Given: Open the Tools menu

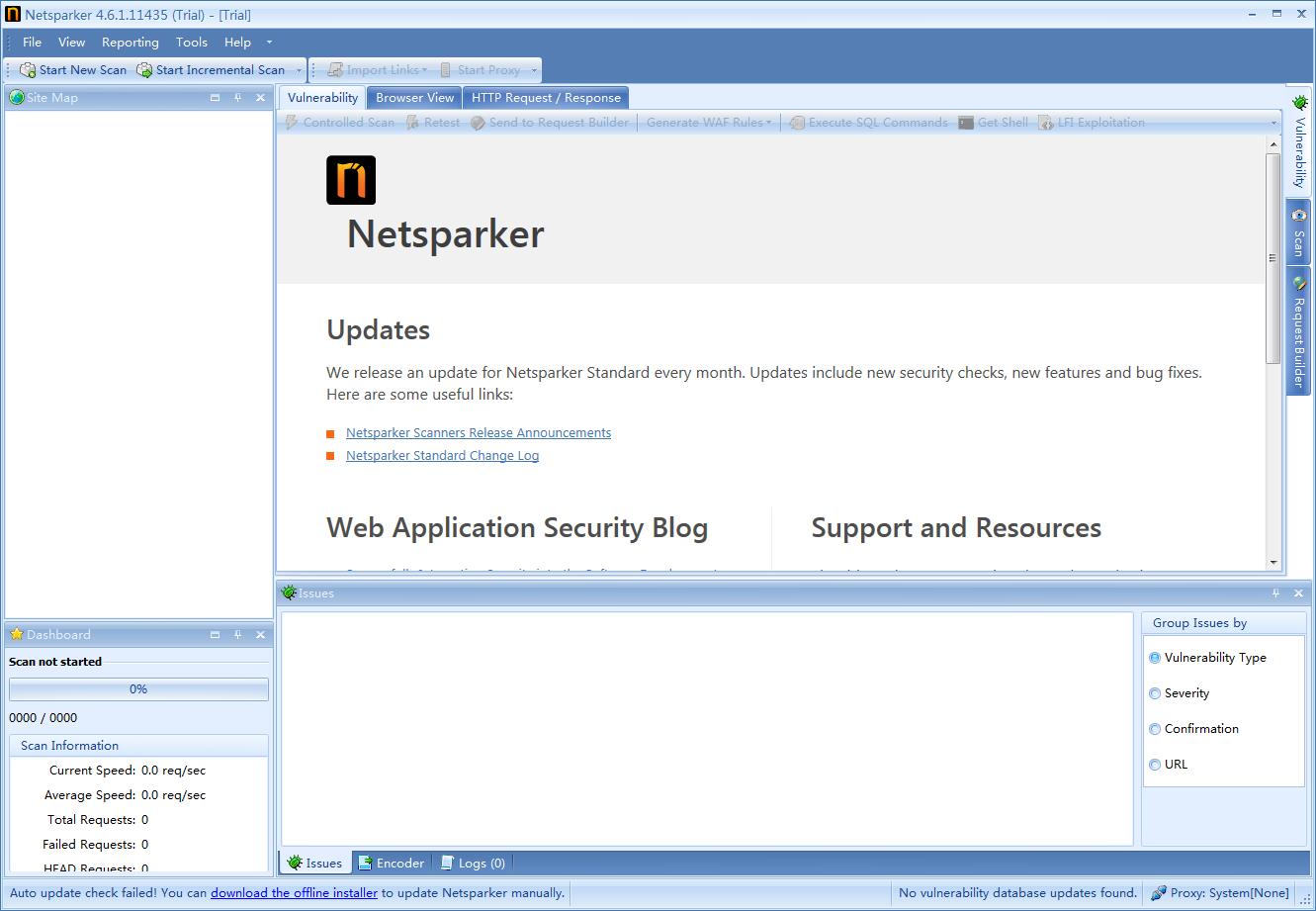Looking at the screenshot, I should click(x=192, y=43).
